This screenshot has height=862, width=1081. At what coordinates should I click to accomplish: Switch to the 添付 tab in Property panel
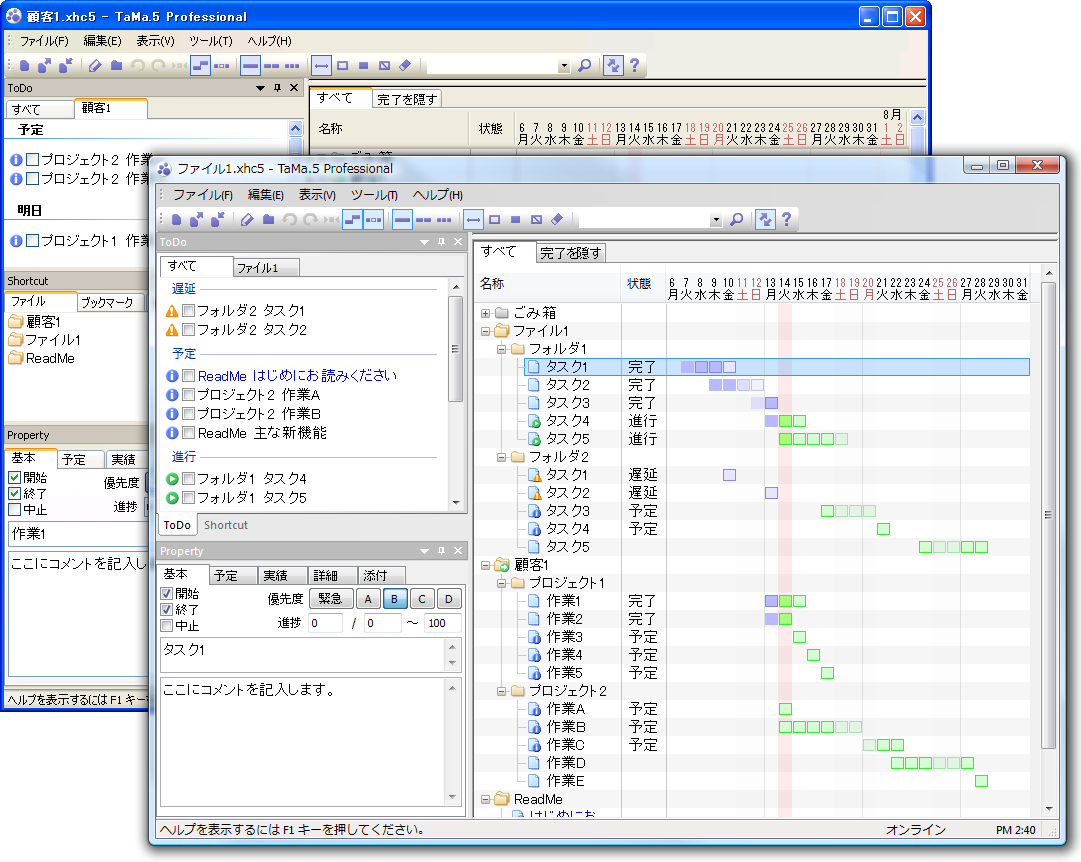pyautogui.click(x=375, y=575)
